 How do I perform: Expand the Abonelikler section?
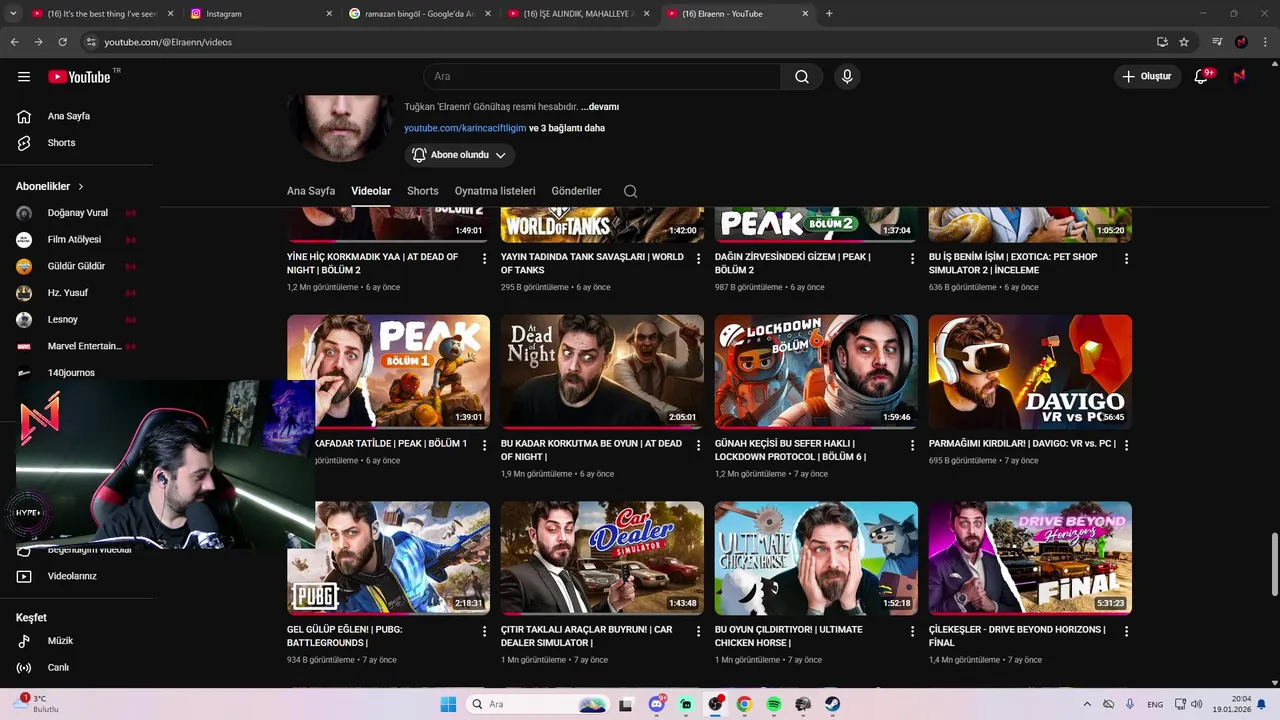(x=50, y=186)
